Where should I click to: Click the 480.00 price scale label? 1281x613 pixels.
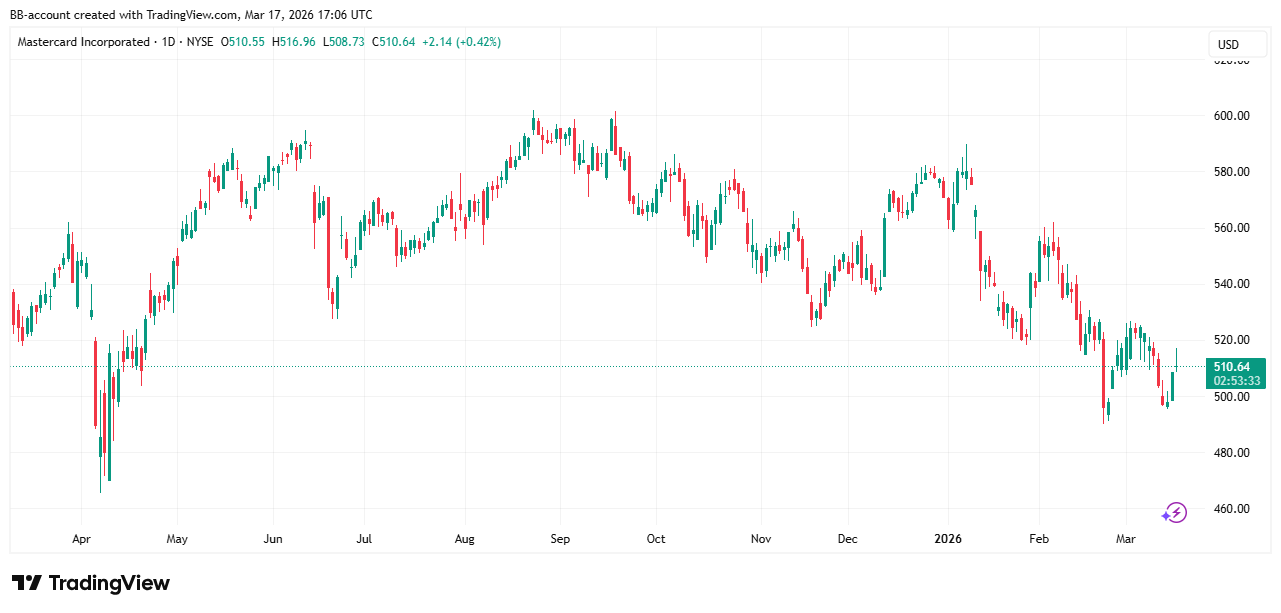pyautogui.click(x=1230, y=453)
